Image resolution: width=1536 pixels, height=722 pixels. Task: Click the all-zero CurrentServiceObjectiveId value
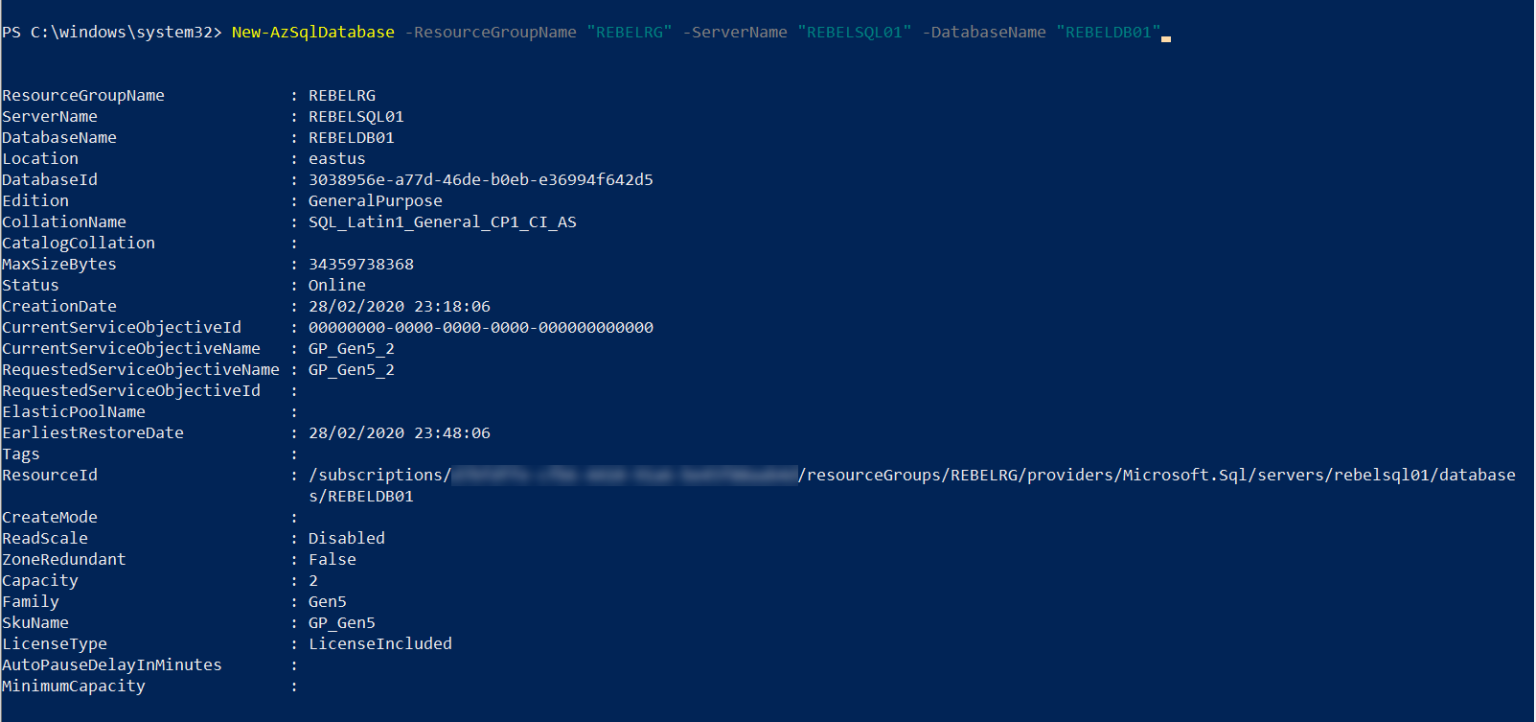click(480, 327)
